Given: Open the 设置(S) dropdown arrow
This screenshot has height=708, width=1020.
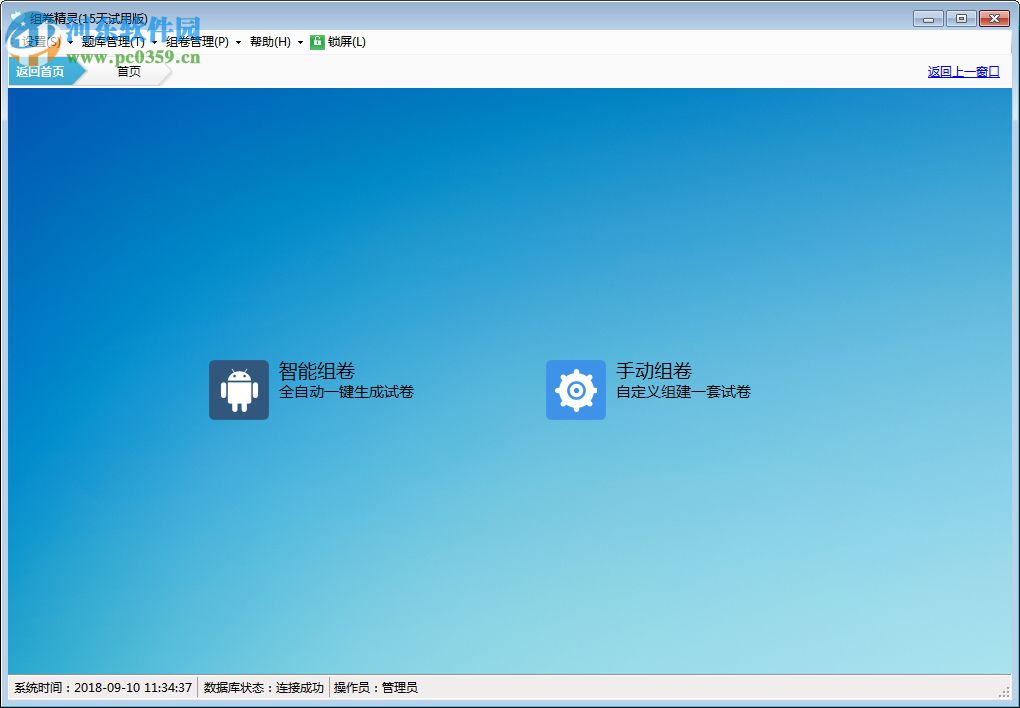Looking at the screenshot, I should click(70, 42).
